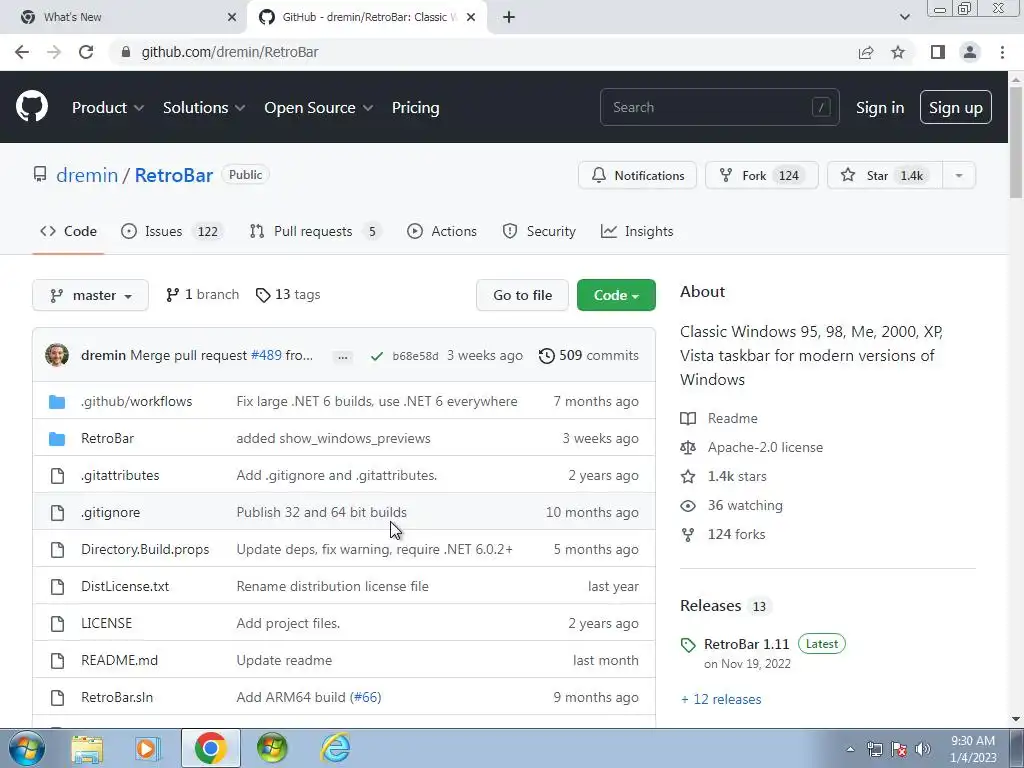The image size is (1024, 768).
Task: Click the Sign up button
Action: pyautogui.click(x=955, y=108)
